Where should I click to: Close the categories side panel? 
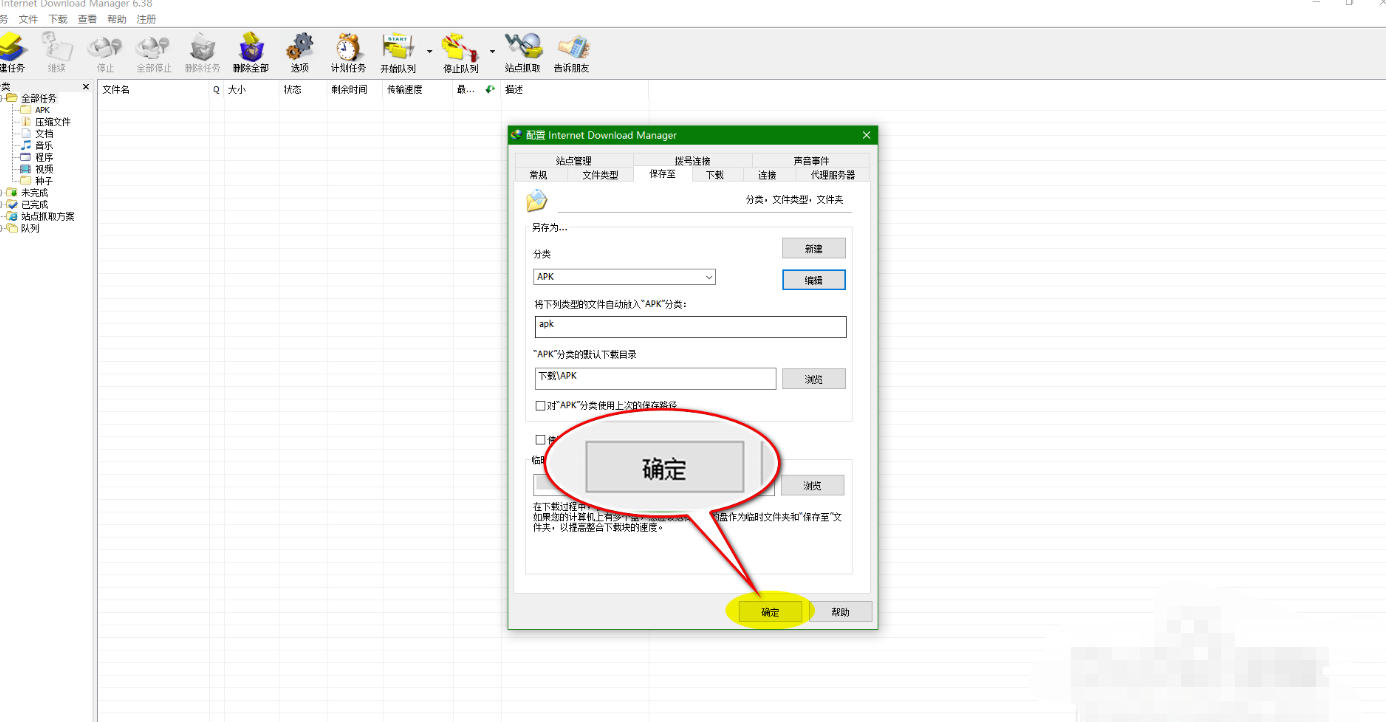pos(86,87)
